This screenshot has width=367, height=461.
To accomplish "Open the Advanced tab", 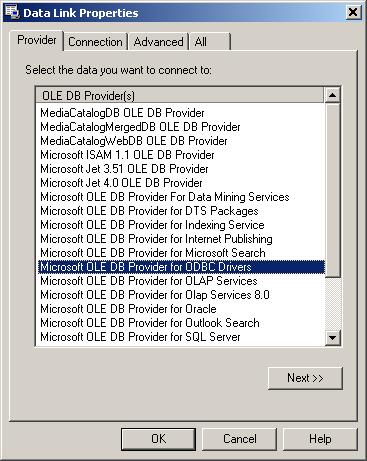I will (158, 42).
